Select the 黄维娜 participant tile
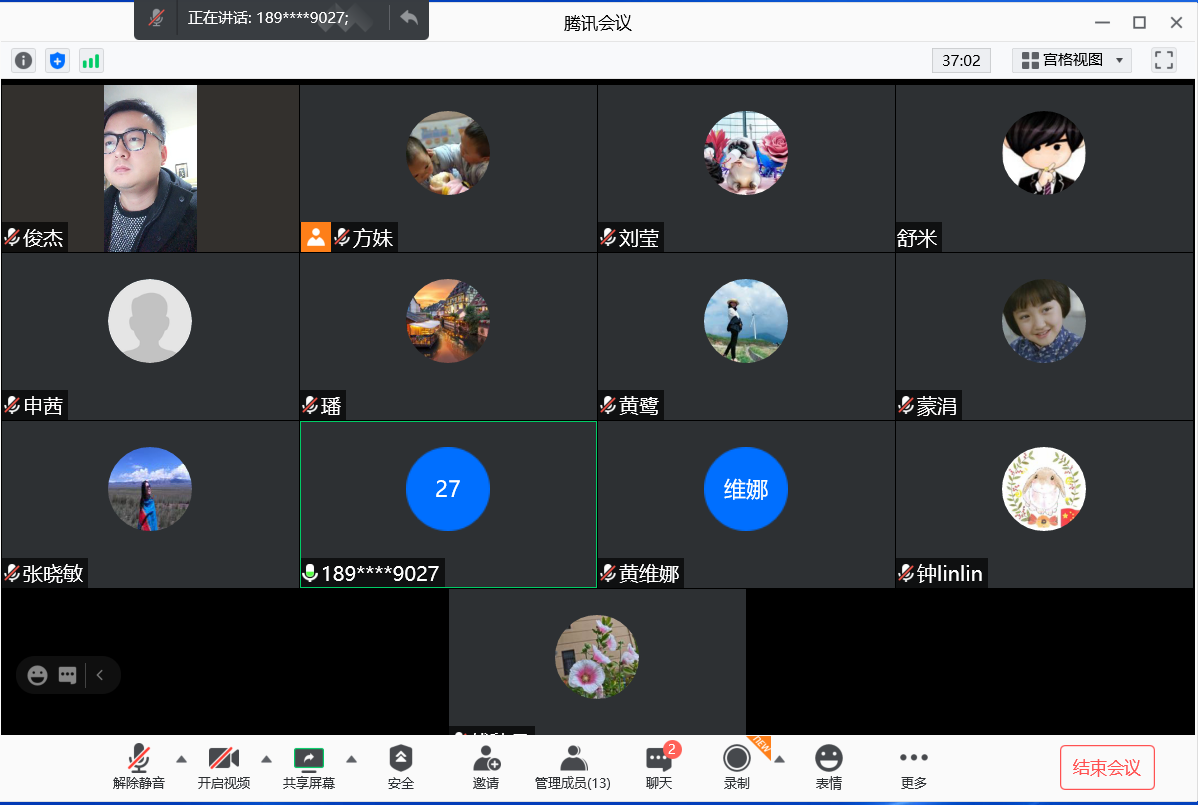 click(x=745, y=504)
